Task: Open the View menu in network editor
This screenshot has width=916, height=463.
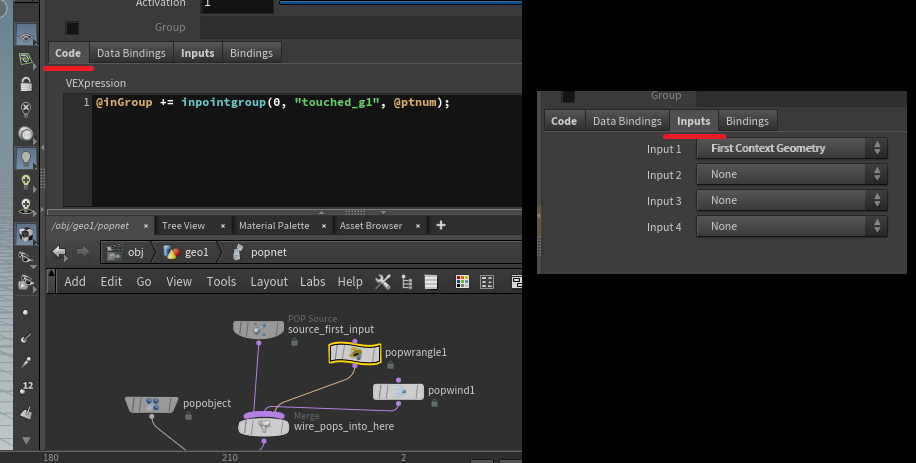Action: click(x=179, y=281)
